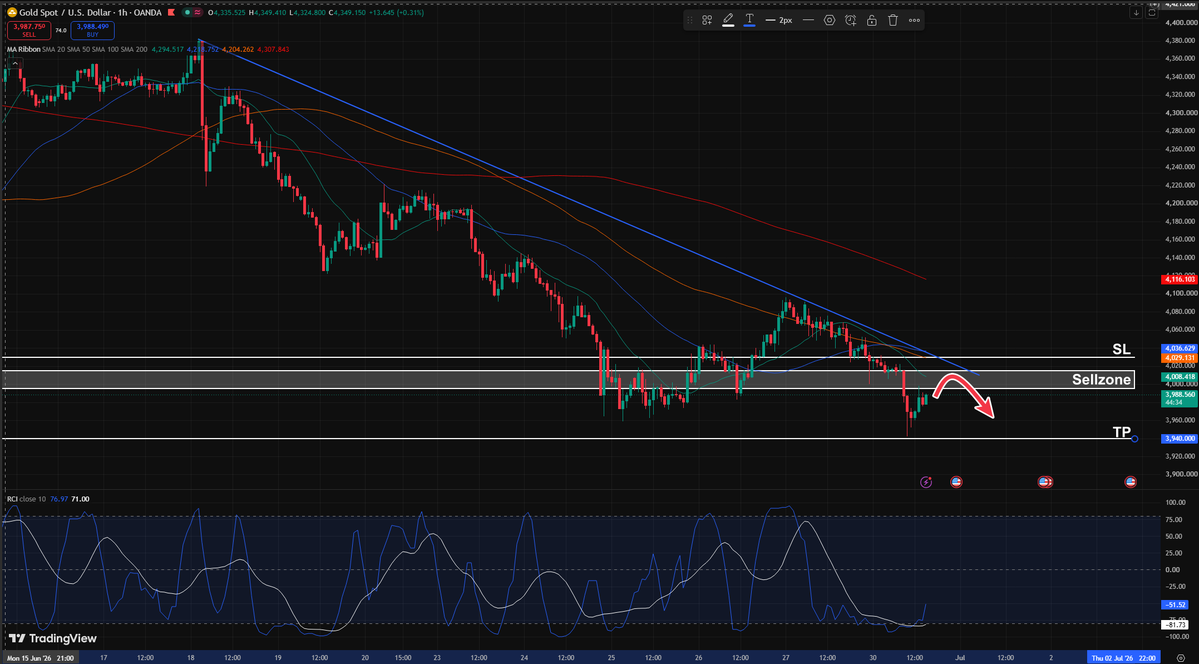1199x664 pixels.
Task: Click the TP label text
Action: point(1122,432)
